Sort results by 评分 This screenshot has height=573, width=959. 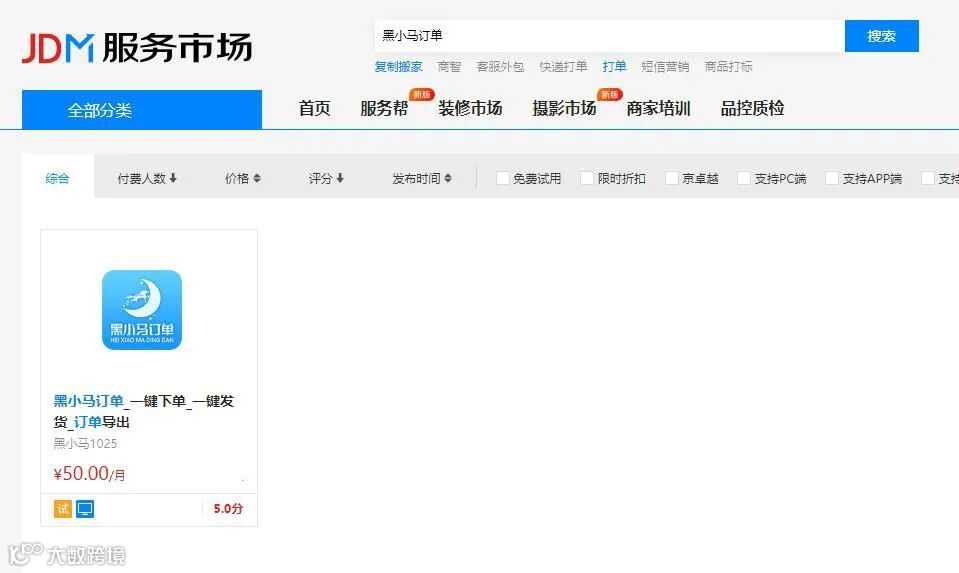pyautogui.click(x=326, y=179)
